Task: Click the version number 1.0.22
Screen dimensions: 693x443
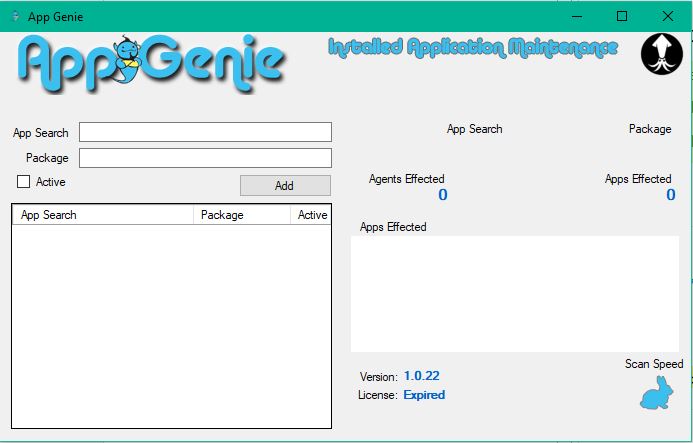Action: click(422, 376)
